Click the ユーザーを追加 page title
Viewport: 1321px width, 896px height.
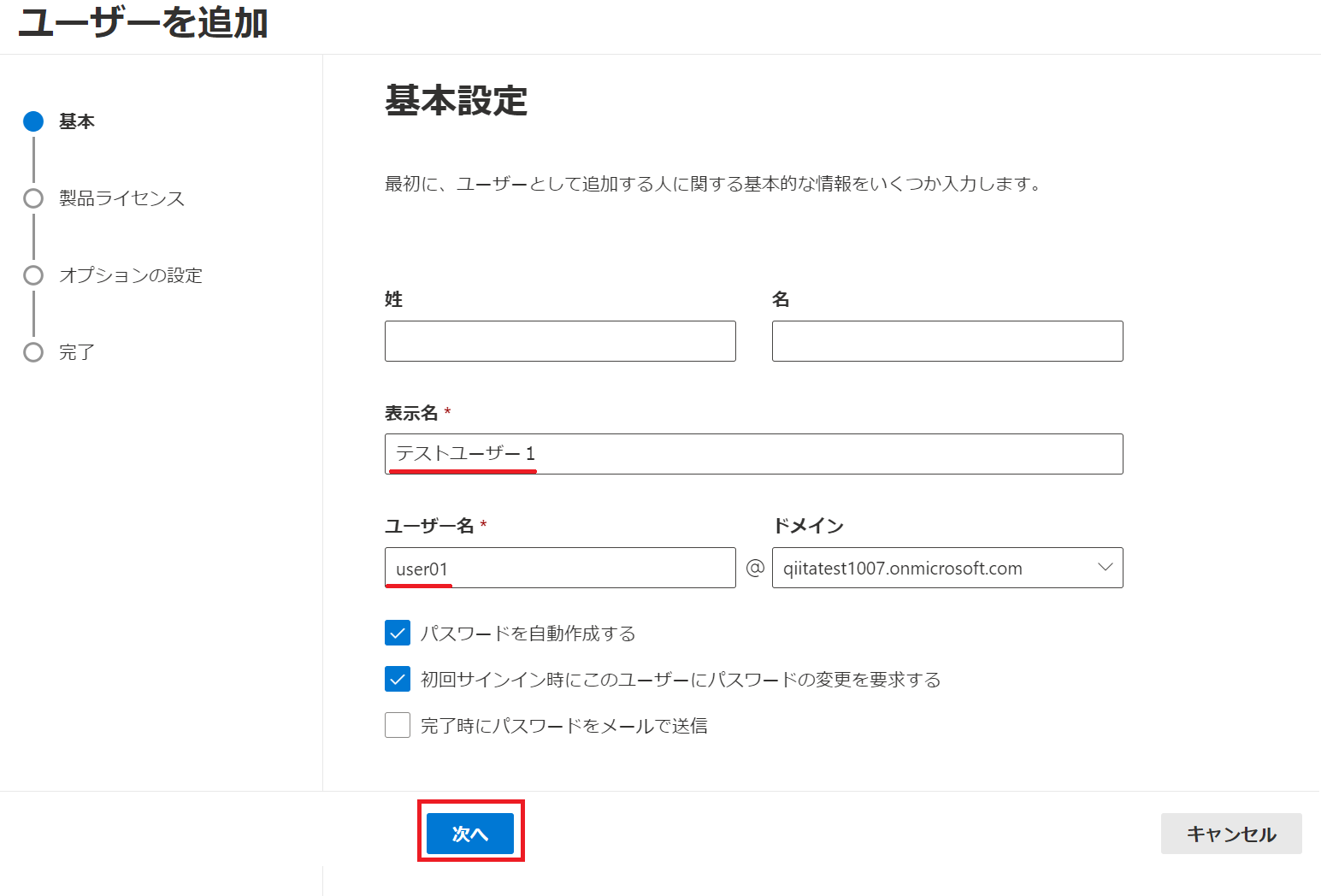(x=144, y=22)
